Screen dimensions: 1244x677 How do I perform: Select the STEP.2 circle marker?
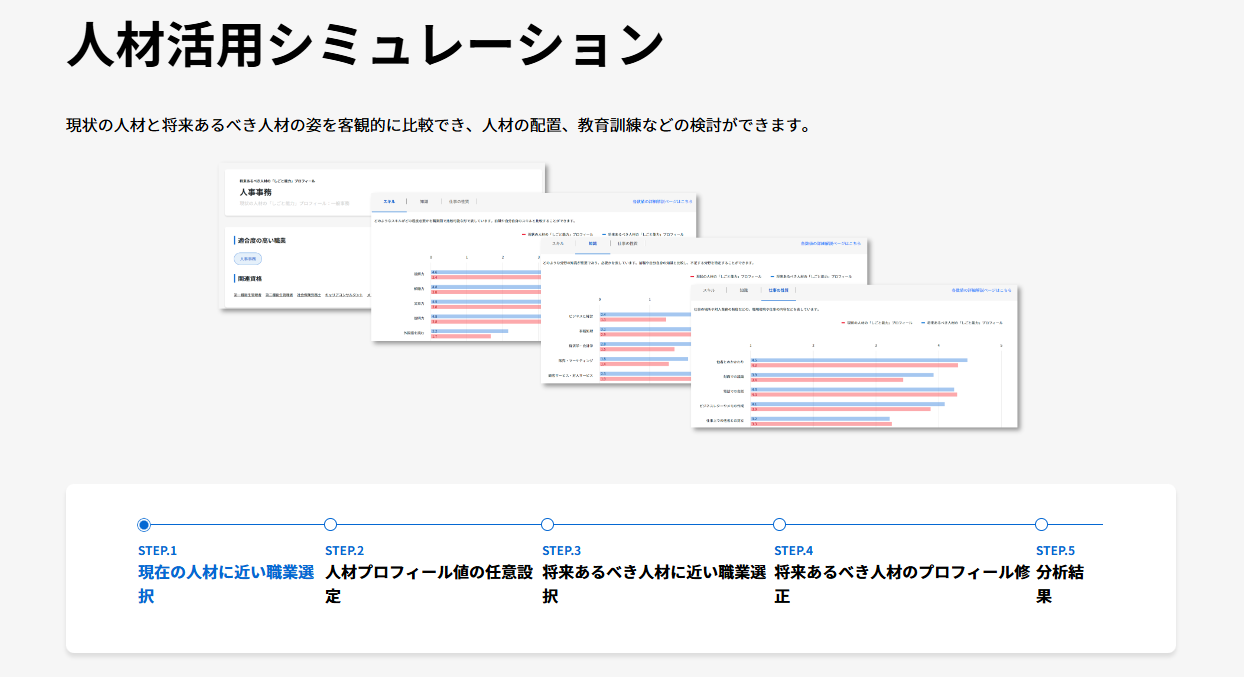point(331,525)
